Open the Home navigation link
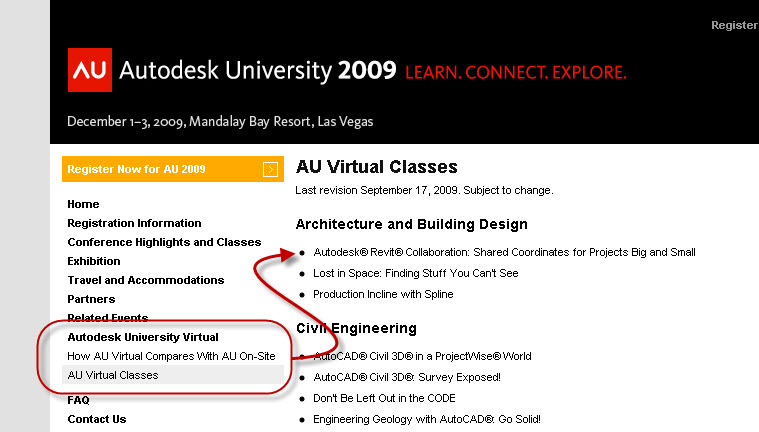This screenshot has height=432, width=759. coord(83,204)
